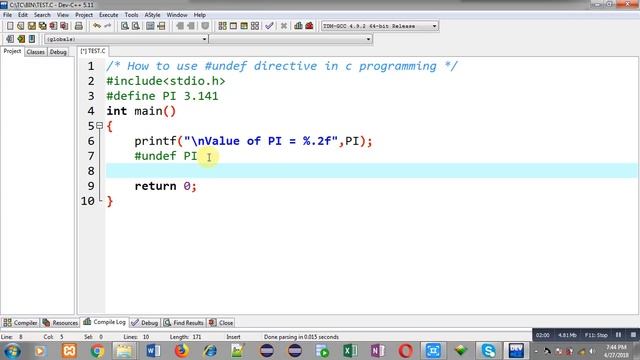Open the Edit menu
This screenshot has height=360, width=640.
[x=23, y=15]
